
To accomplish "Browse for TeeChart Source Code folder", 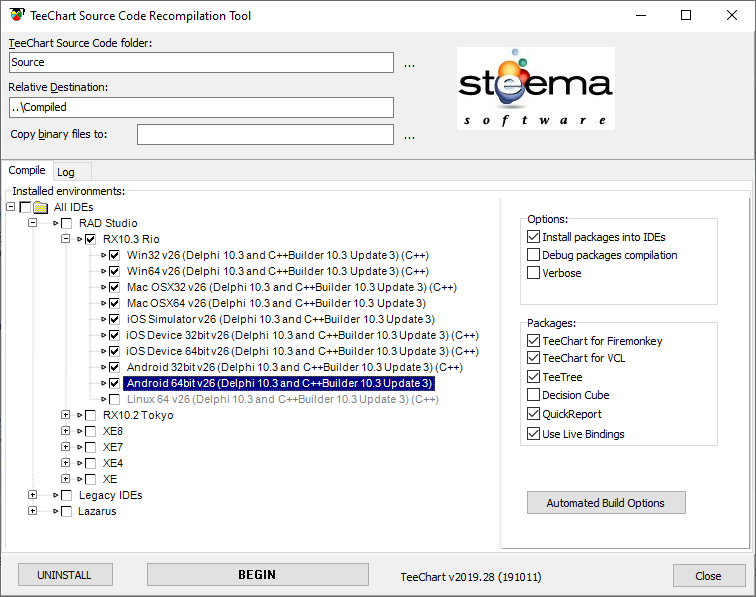I will tap(409, 64).
